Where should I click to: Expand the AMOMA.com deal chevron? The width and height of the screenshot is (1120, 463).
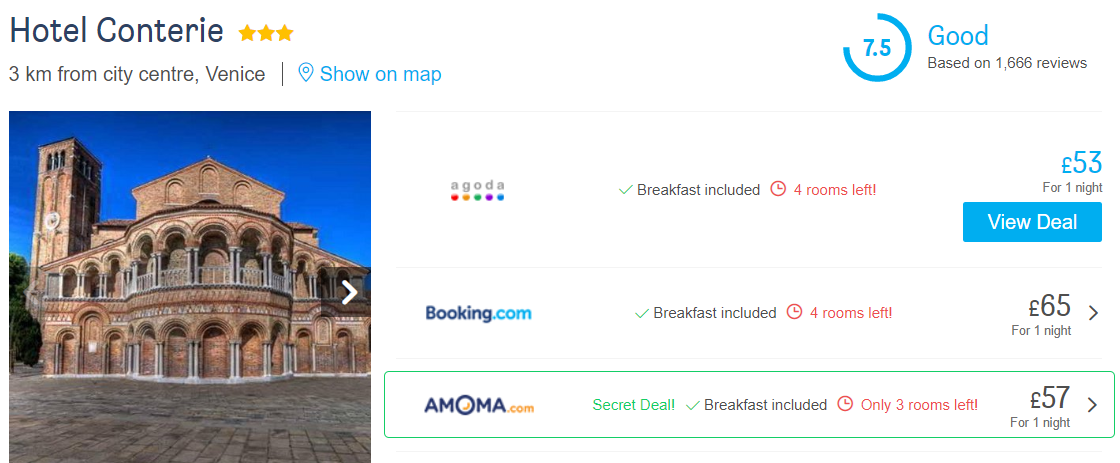pyautogui.click(x=1092, y=404)
